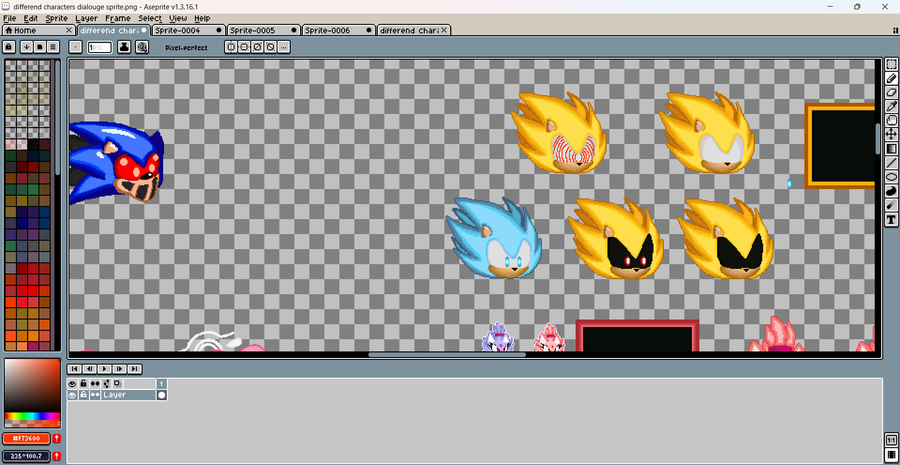
Task: Select the Contour tool
Action: [891, 191]
